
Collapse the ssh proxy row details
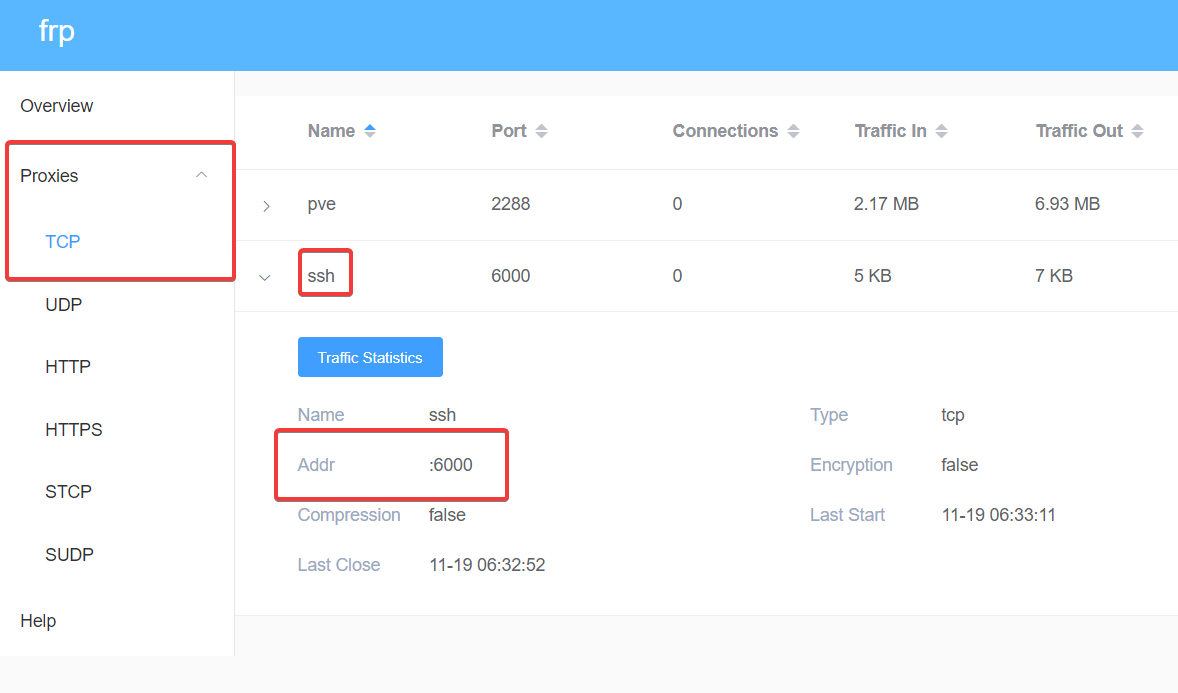click(x=265, y=277)
